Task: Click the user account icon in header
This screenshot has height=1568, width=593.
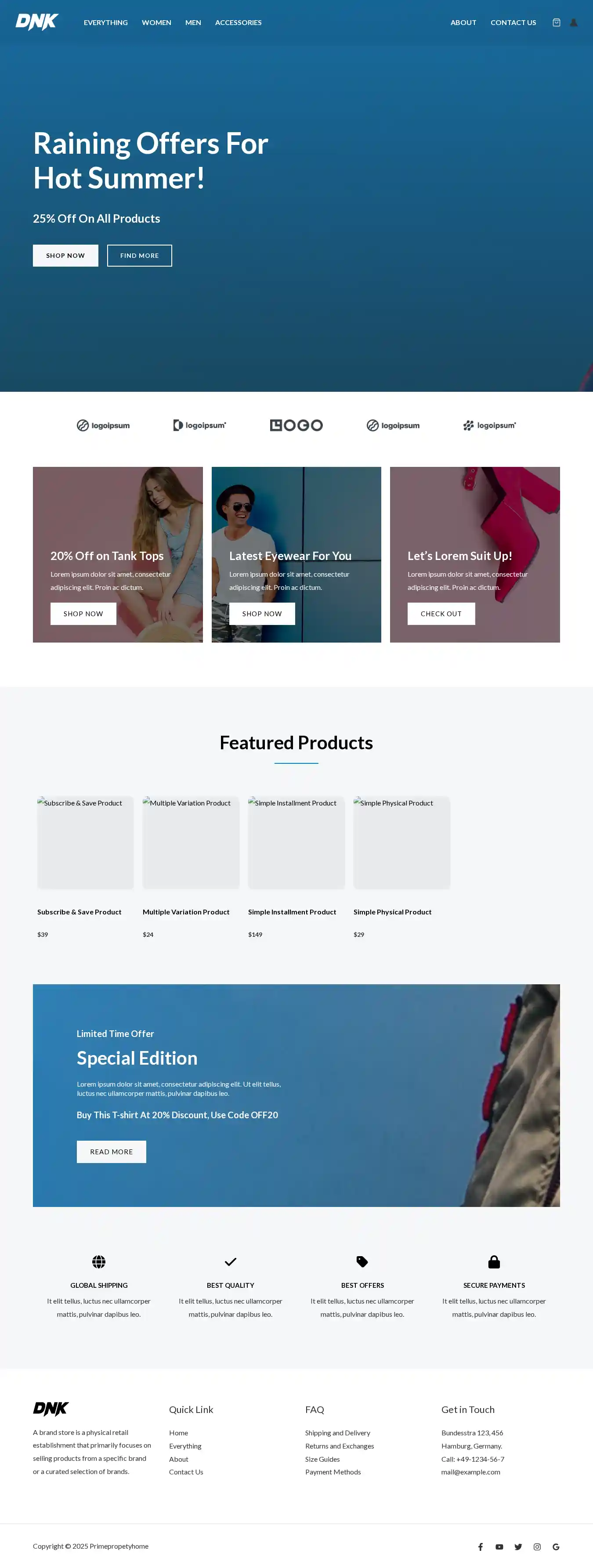Action: [x=574, y=22]
